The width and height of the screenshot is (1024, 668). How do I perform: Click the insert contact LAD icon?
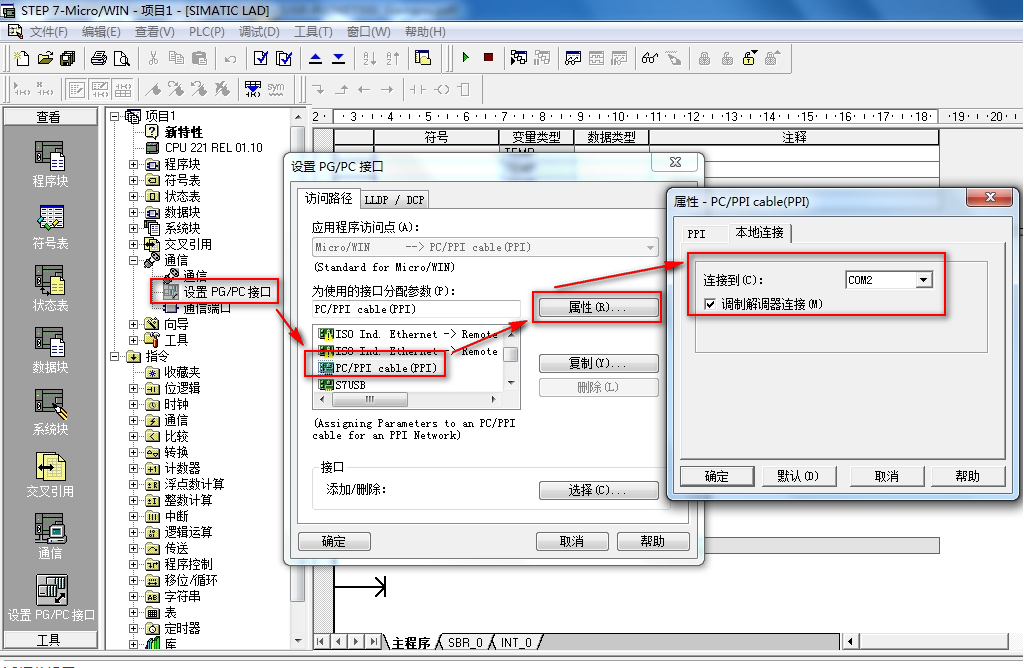[418, 89]
